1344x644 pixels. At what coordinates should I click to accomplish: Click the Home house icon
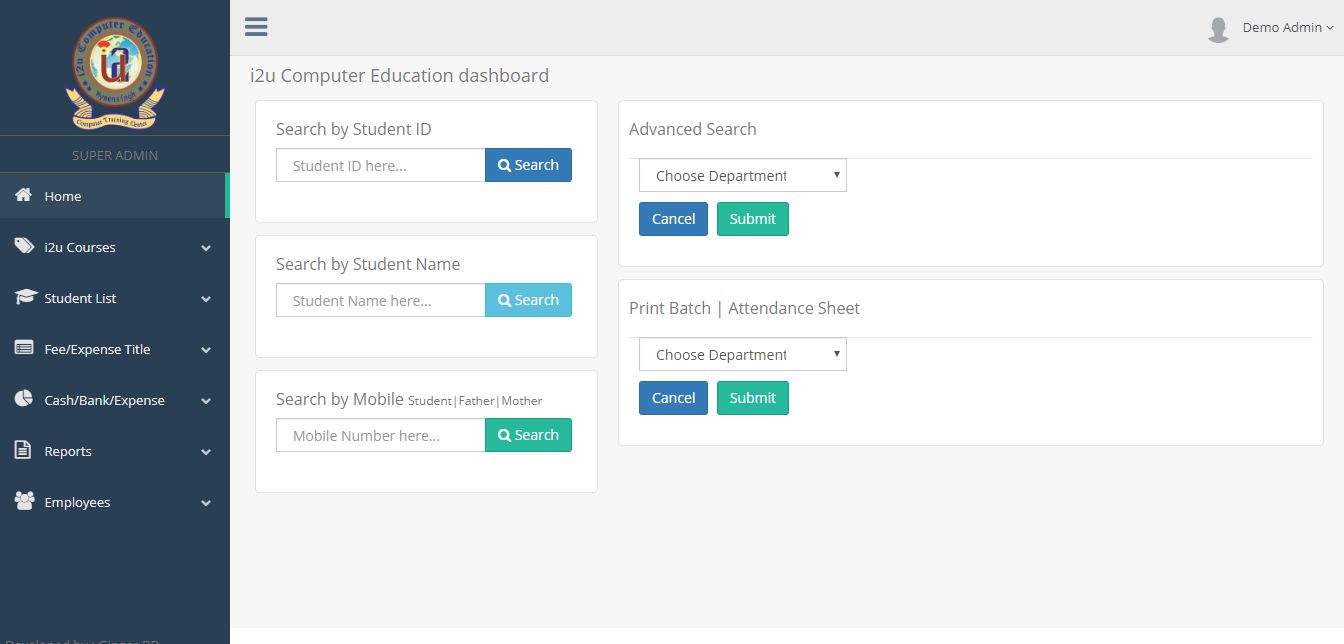[24, 195]
